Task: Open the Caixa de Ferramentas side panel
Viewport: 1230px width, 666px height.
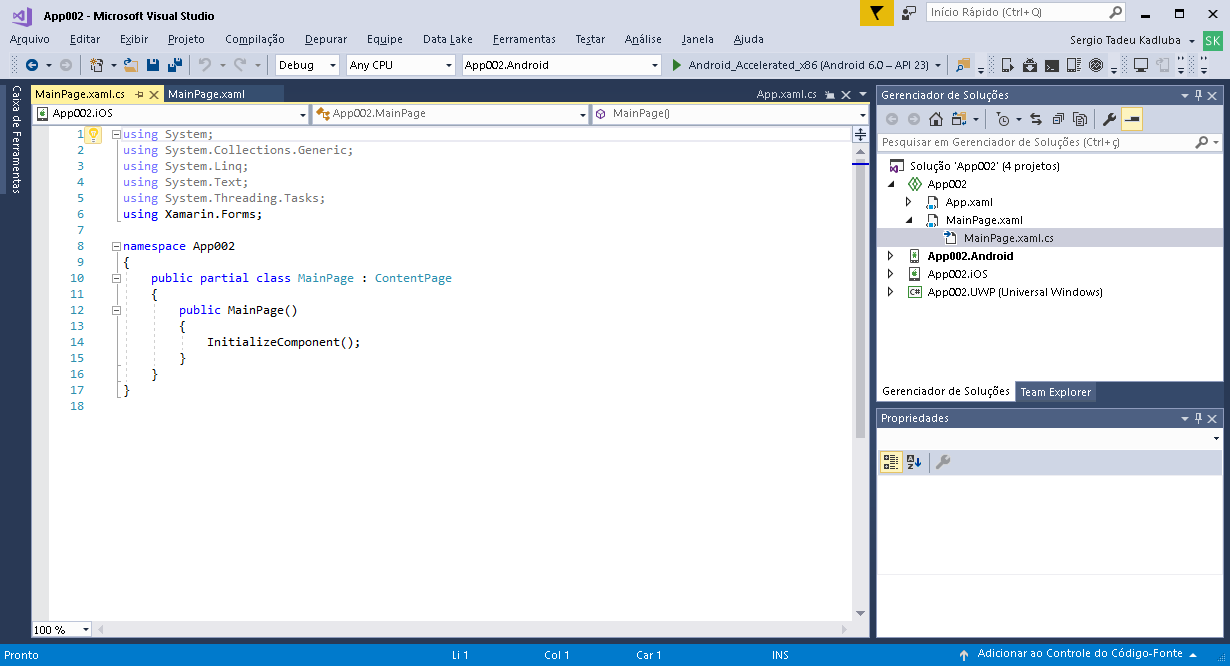Action: [16, 139]
